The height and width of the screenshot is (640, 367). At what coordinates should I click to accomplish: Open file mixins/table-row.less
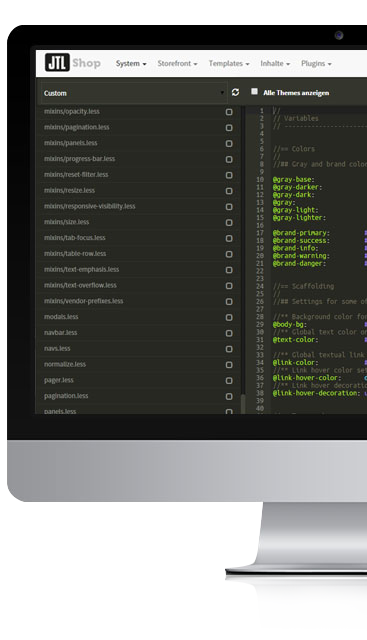75,253
